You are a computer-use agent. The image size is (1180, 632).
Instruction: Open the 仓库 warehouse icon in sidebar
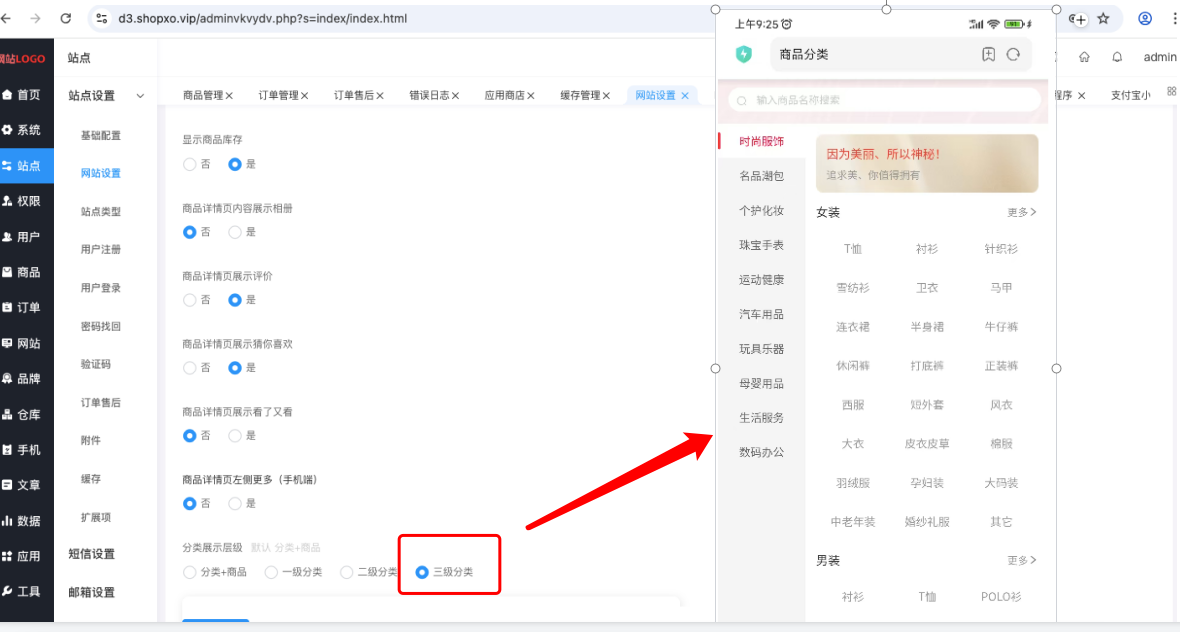[7, 415]
